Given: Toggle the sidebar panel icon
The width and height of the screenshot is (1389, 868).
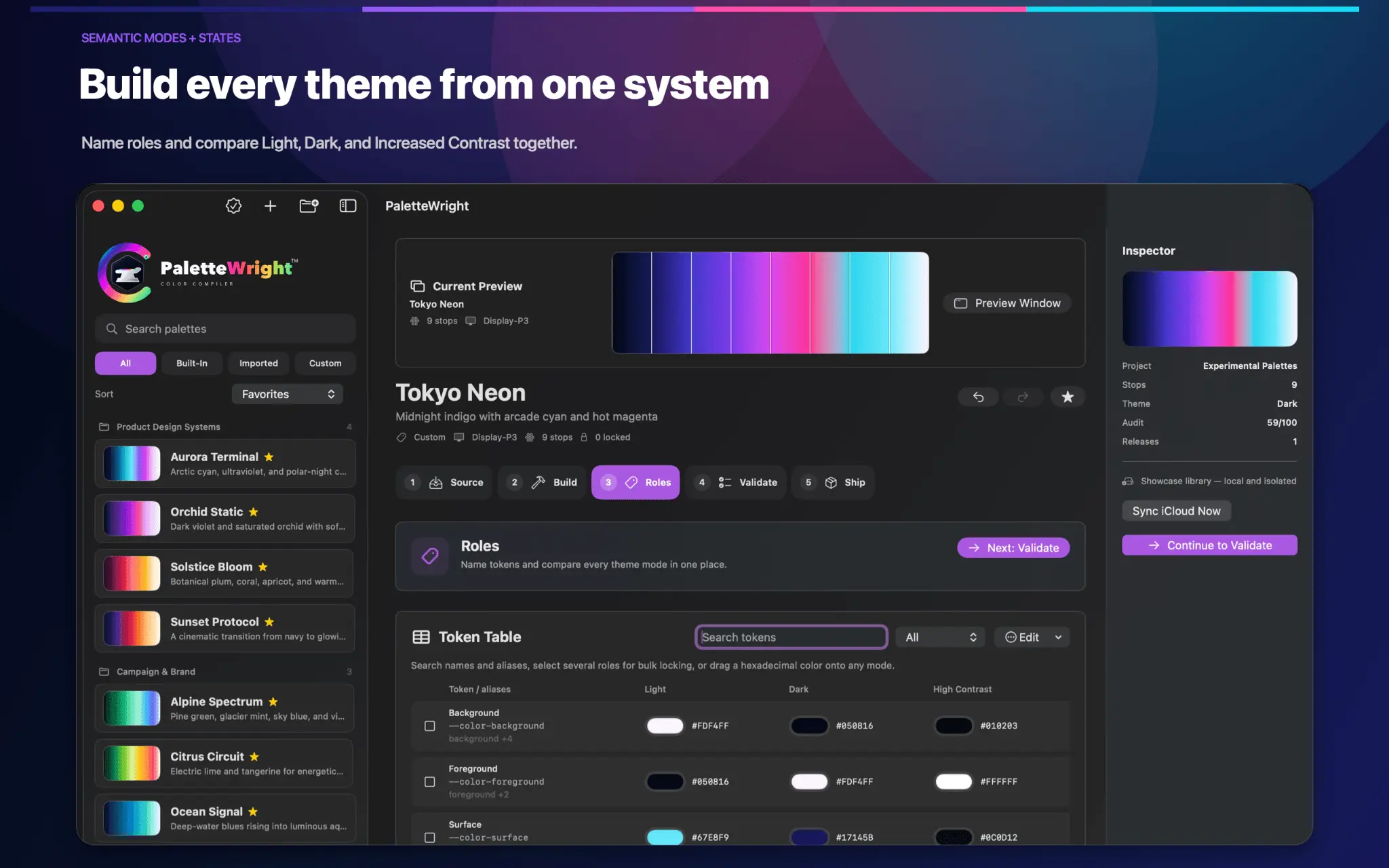Looking at the screenshot, I should point(348,205).
